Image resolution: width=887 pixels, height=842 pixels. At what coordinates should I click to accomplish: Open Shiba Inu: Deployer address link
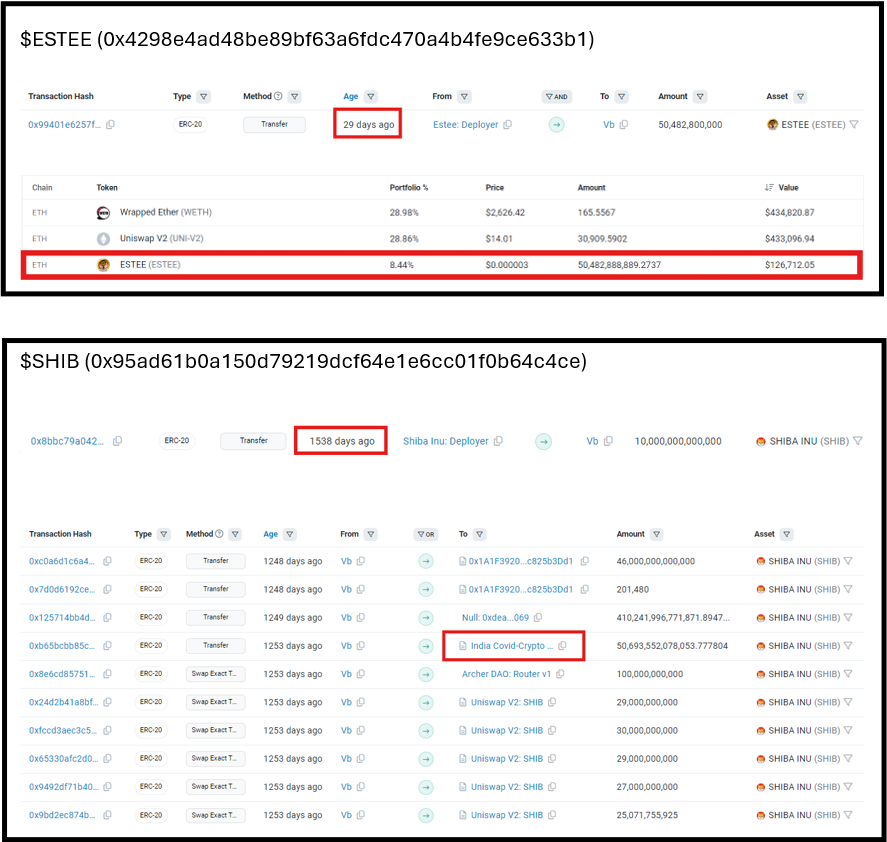click(445, 441)
